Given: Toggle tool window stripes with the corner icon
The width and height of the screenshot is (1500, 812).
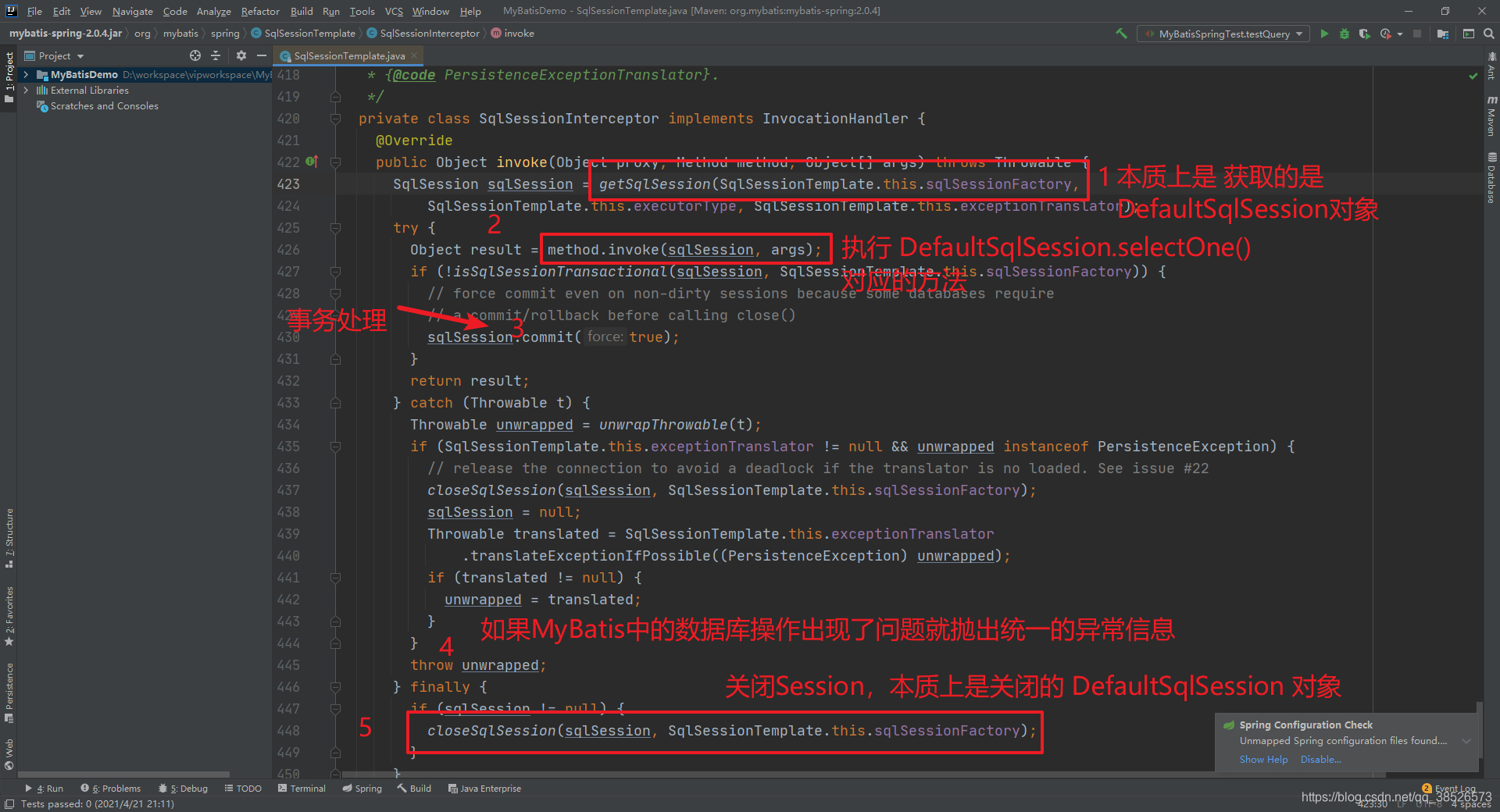Looking at the screenshot, I should pos(9,804).
